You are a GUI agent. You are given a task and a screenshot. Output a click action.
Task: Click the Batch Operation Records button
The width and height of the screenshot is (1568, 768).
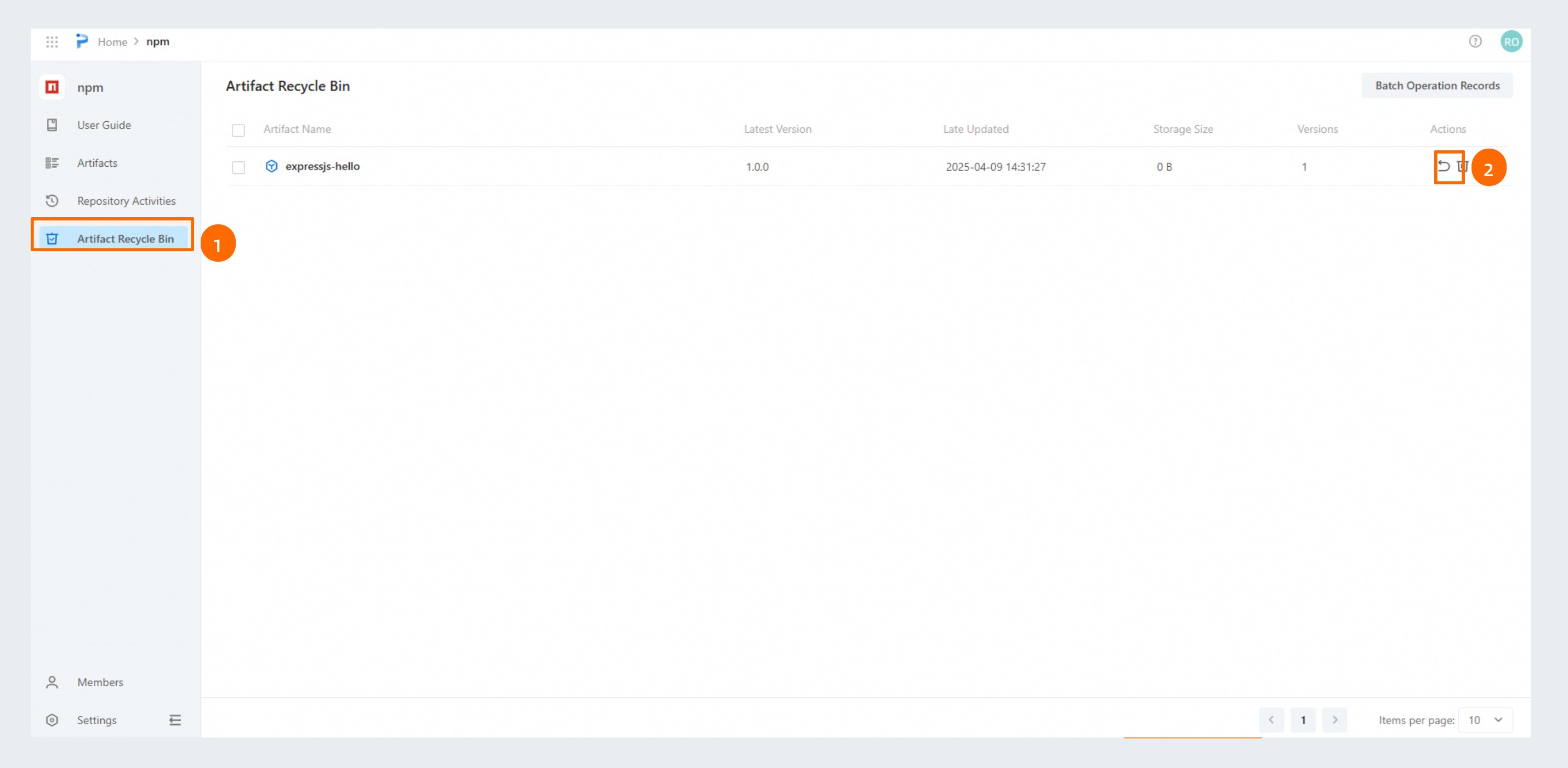coord(1436,86)
